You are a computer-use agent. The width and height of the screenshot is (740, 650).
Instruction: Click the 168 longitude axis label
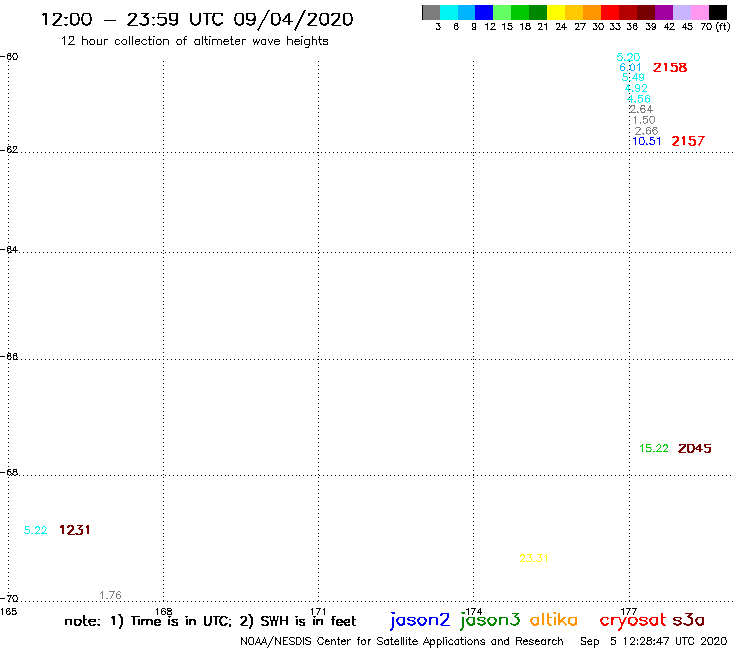pyautogui.click(x=164, y=611)
